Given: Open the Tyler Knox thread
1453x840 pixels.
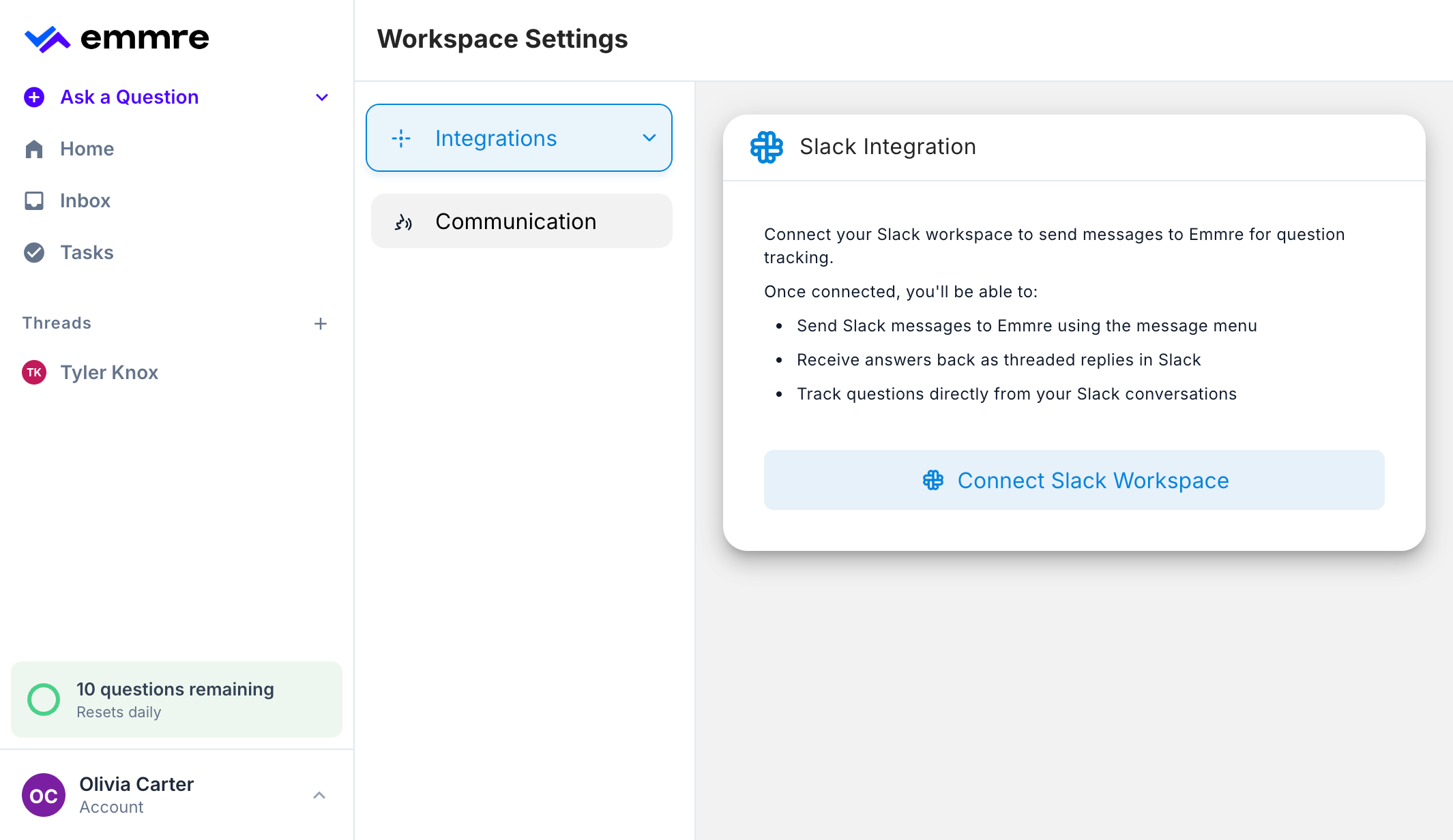Looking at the screenshot, I should [x=109, y=372].
